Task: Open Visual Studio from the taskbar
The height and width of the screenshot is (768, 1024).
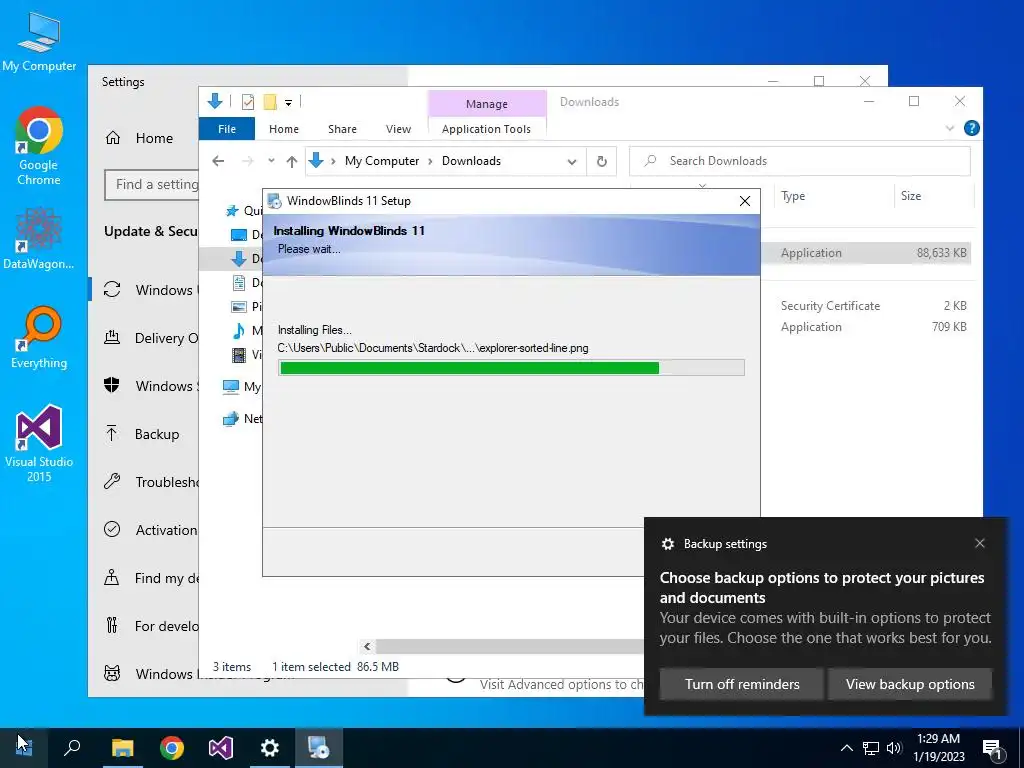Action: click(x=221, y=748)
